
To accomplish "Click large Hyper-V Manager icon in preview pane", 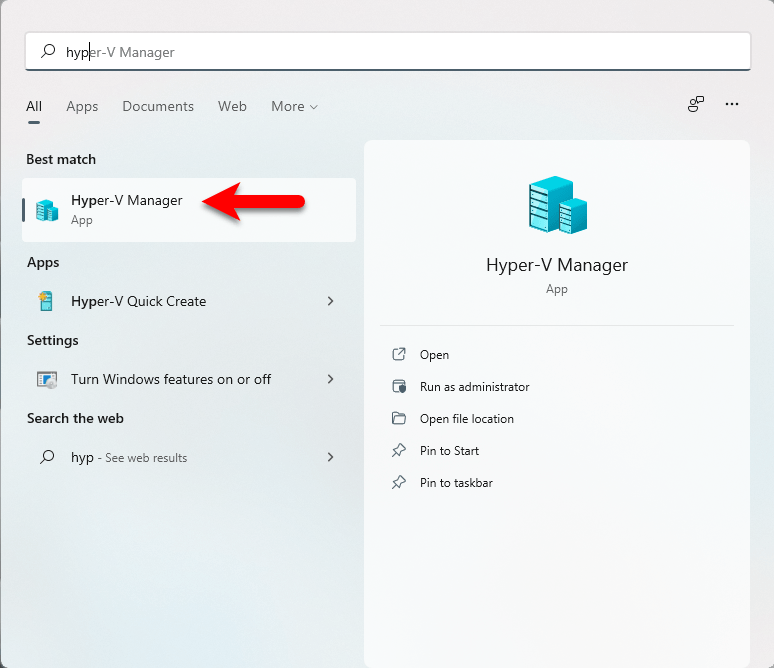I will pos(557,204).
